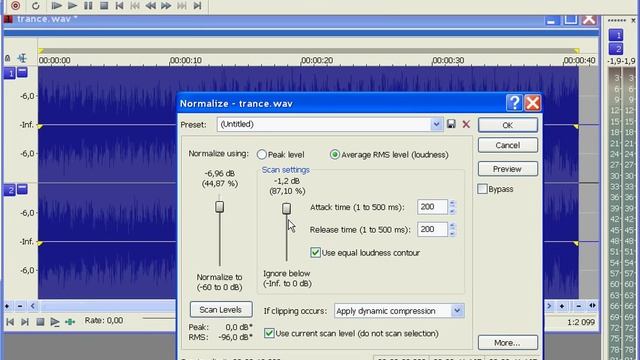Click the time zoom-out minus at bottom right
Screen dimensions: 640x360
pyautogui.click(x=578, y=306)
